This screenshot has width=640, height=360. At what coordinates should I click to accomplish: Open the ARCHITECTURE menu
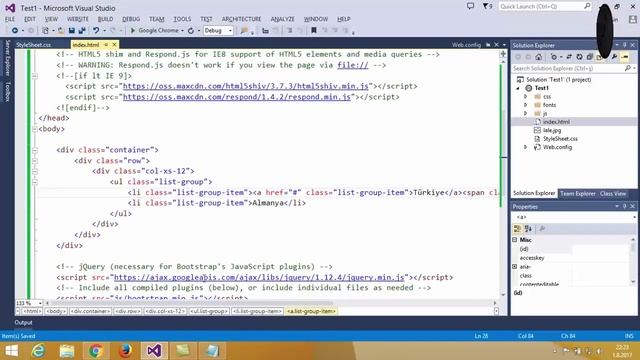(241, 19)
